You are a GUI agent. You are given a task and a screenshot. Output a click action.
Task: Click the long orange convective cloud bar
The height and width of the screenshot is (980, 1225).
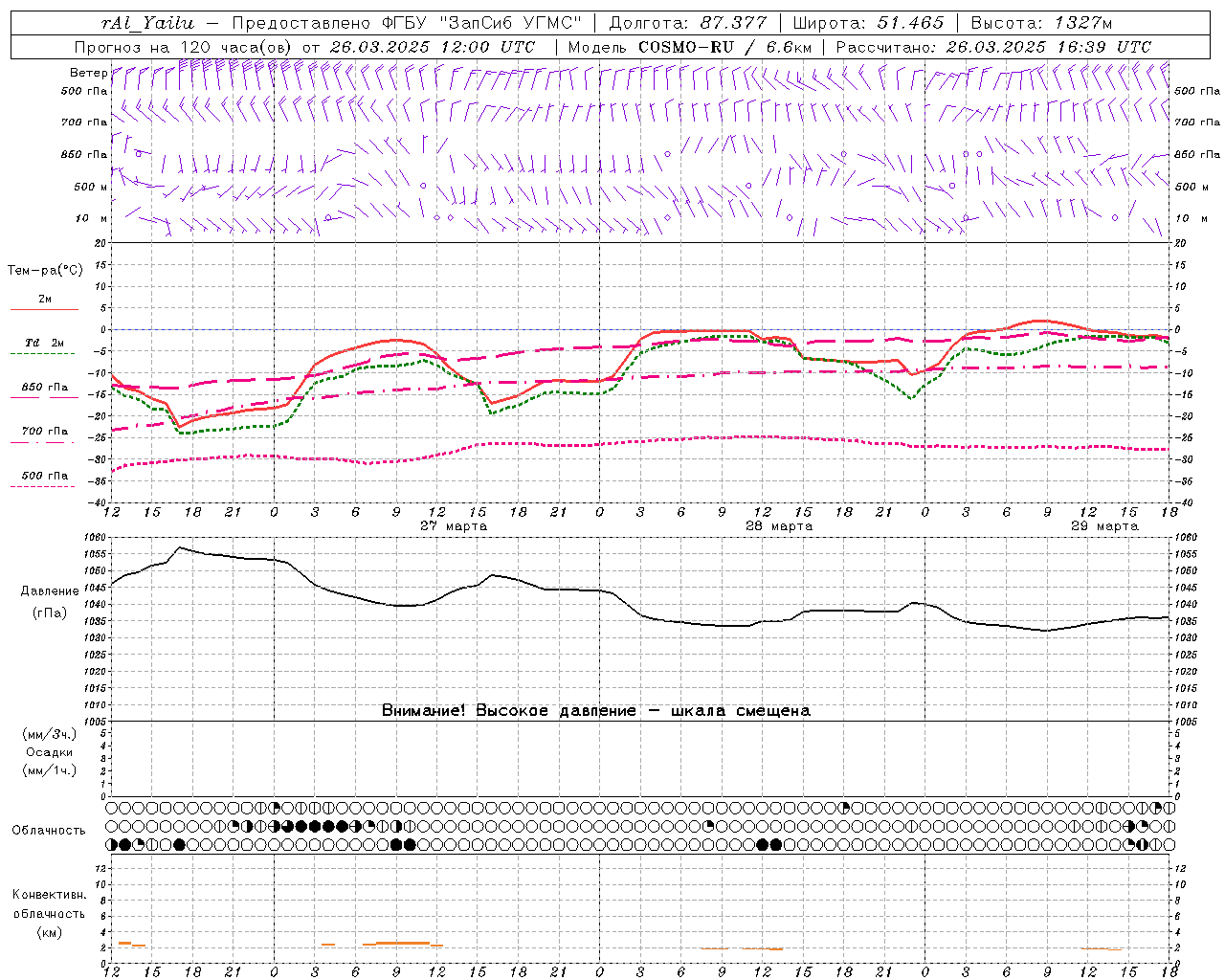tap(403, 943)
